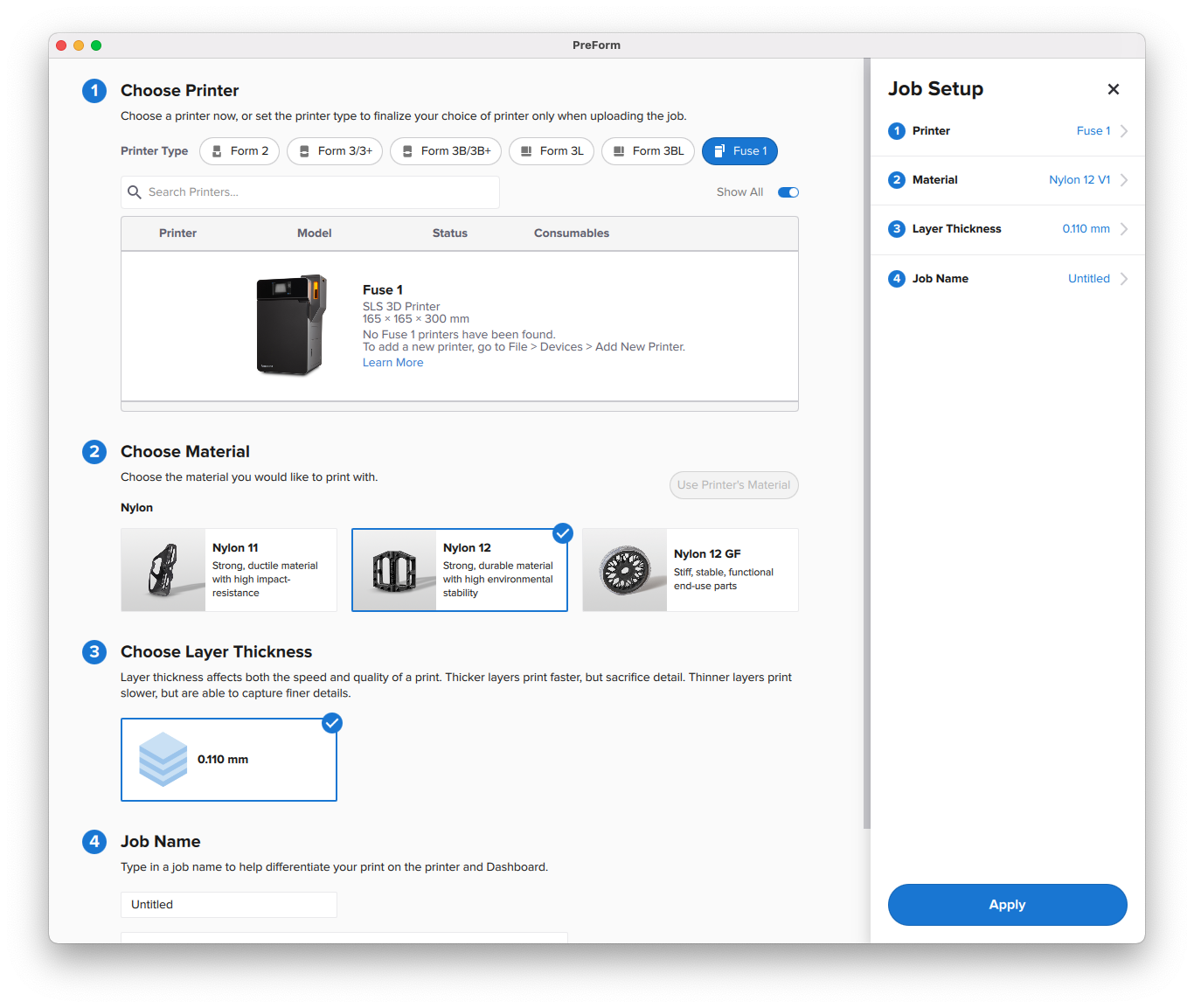
Task: Pick the Form 3L printer type
Action: tap(552, 151)
